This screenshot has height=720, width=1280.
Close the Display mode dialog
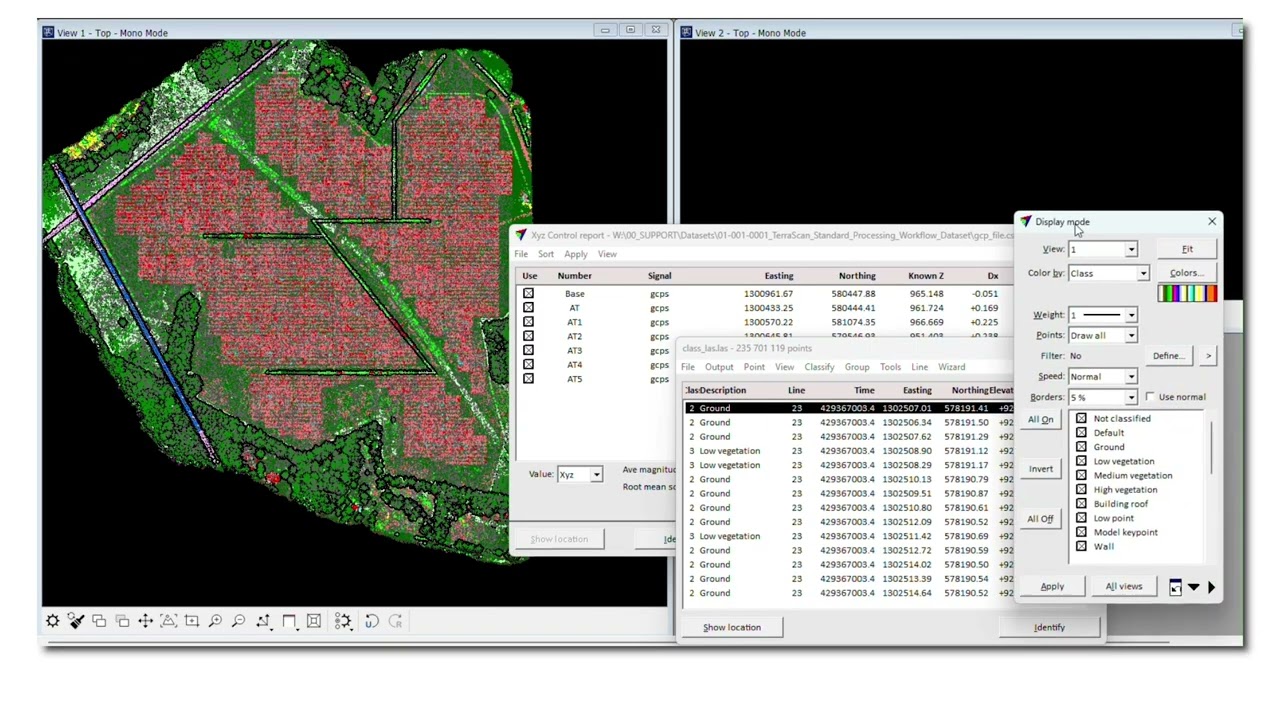[1212, 222]
